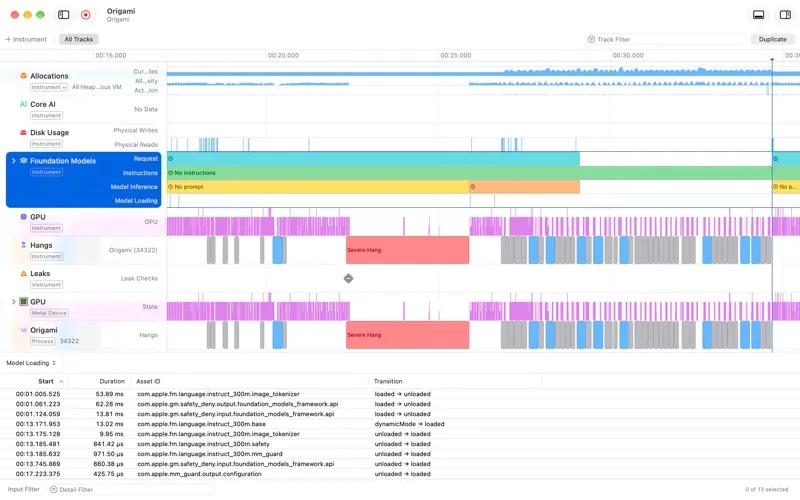Select the 13.81 ms duration cell

[110, 414]
